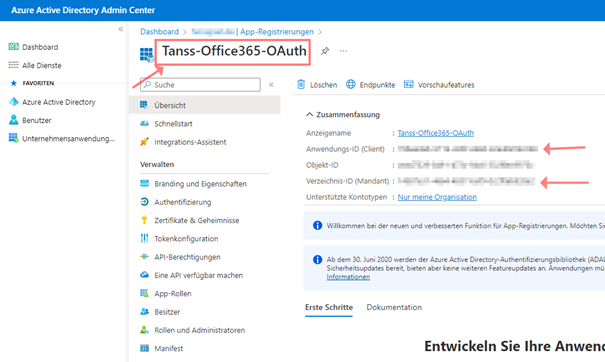Select Integrations-Assistent label
This screenshot has width=605, height=362.
(190, 142)
